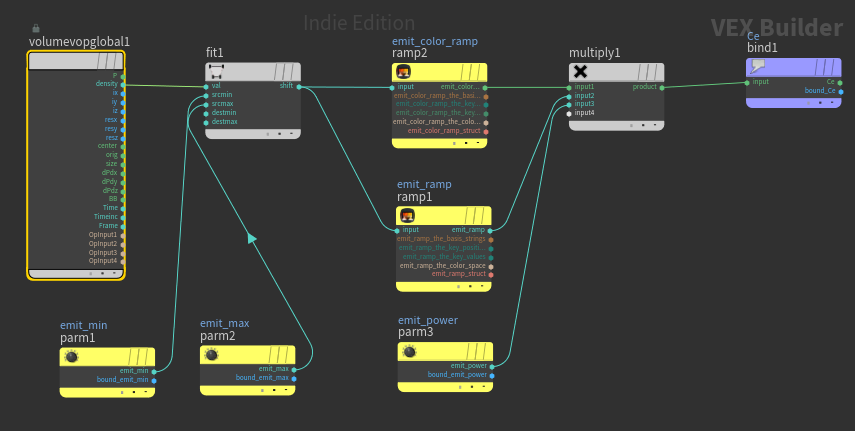855x431 pixels.
Task: Click the bound_Ce output port on bind1
Action: coord(841,91)
